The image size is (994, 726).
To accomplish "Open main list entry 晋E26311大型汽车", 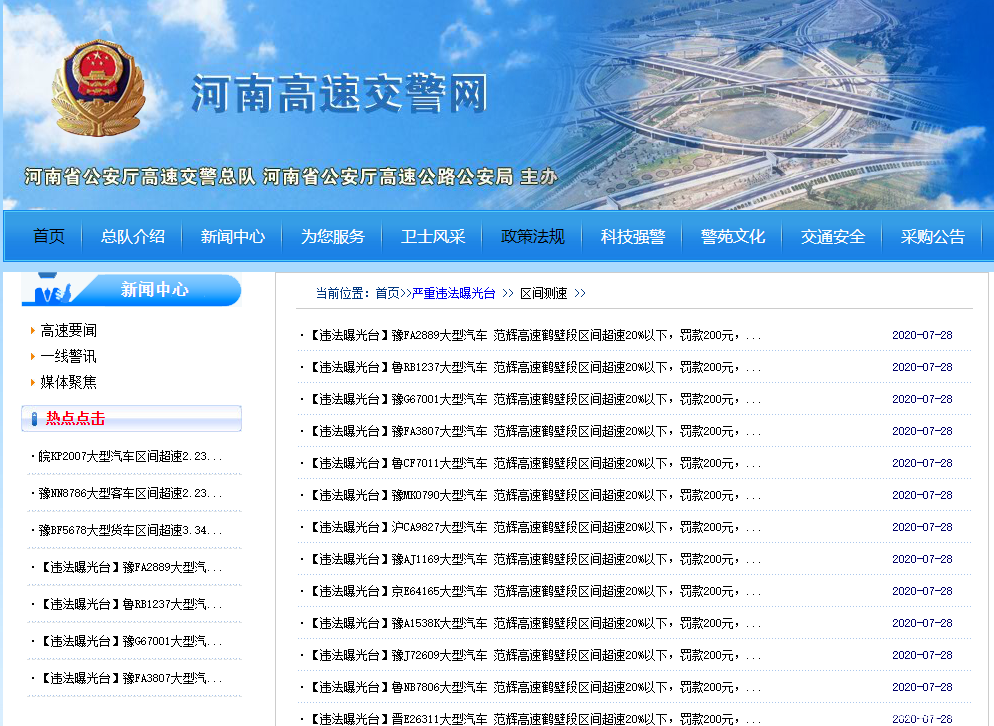I will 534,719.
